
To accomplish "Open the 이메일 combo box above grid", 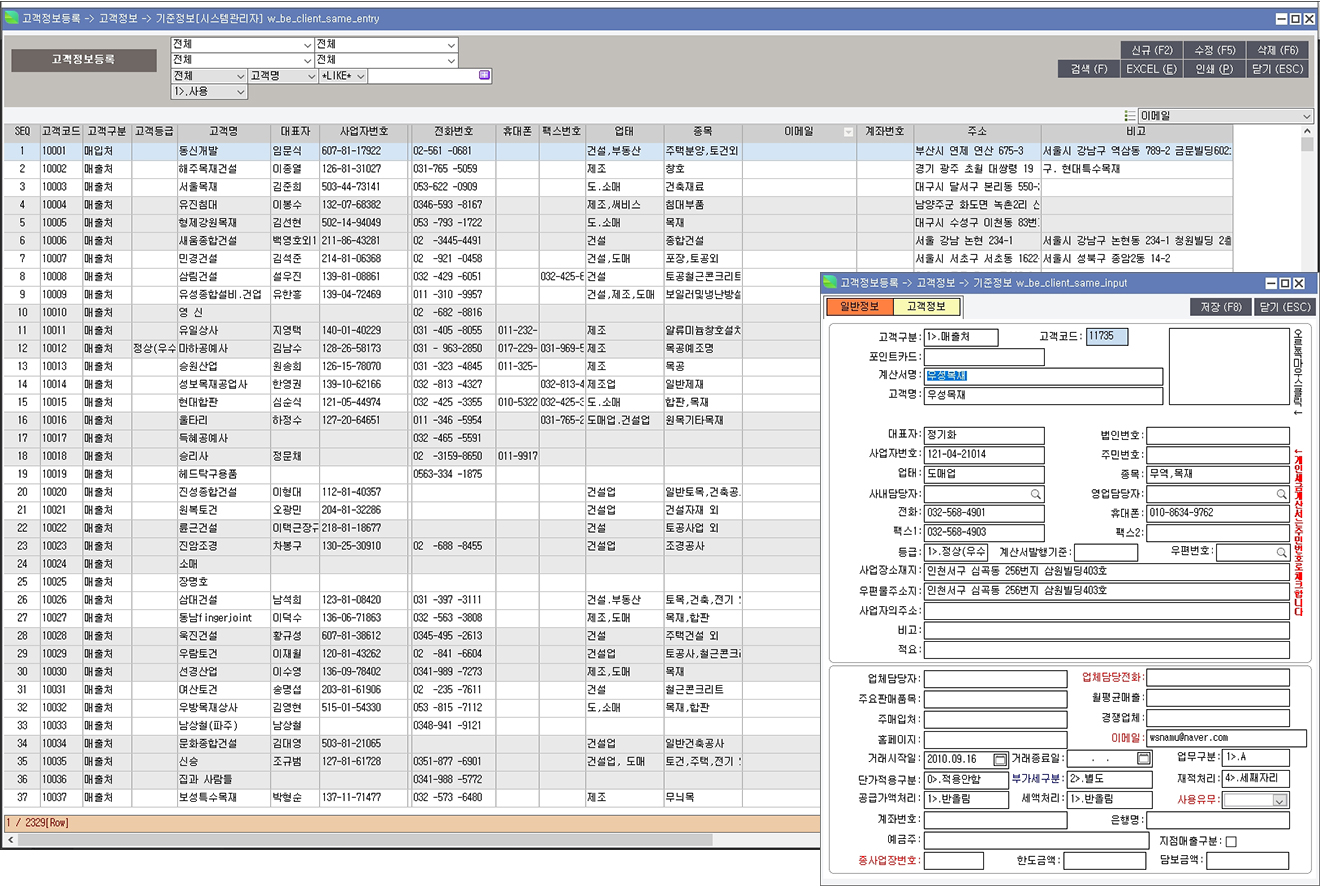I will (1225, 116).
